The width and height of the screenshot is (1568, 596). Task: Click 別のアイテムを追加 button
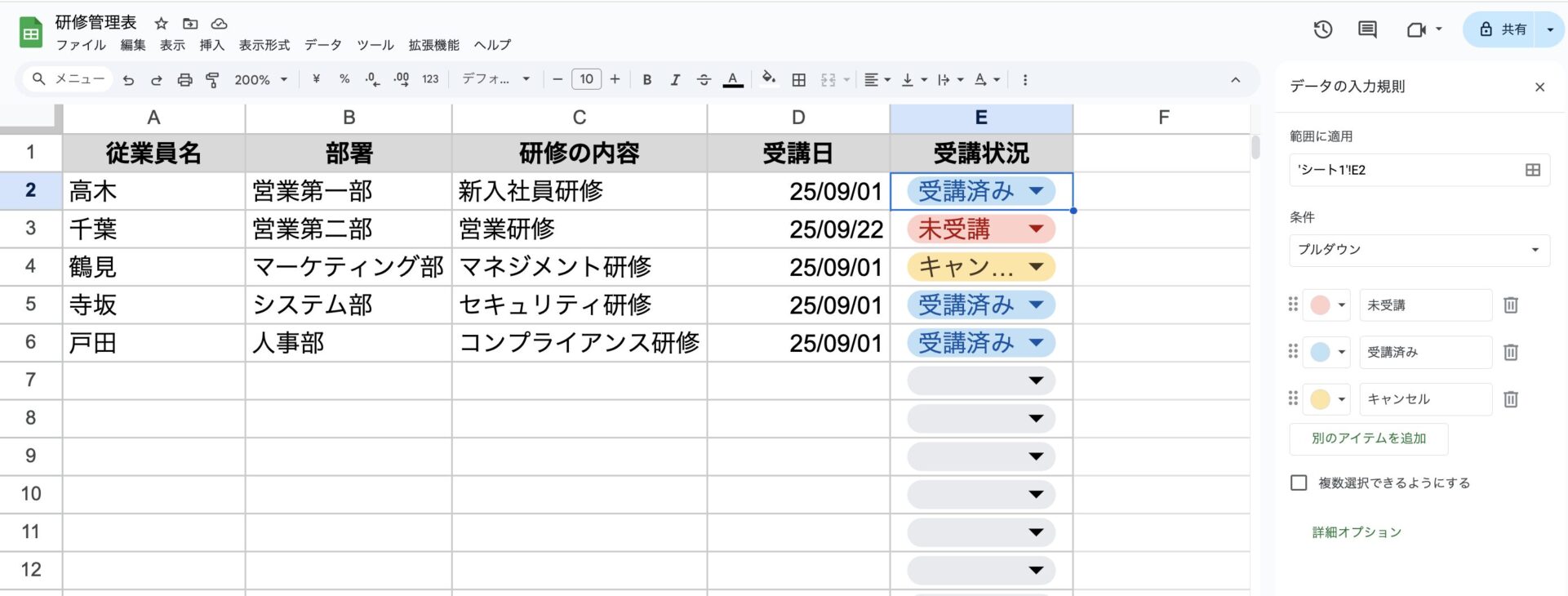click(1368, 438)
